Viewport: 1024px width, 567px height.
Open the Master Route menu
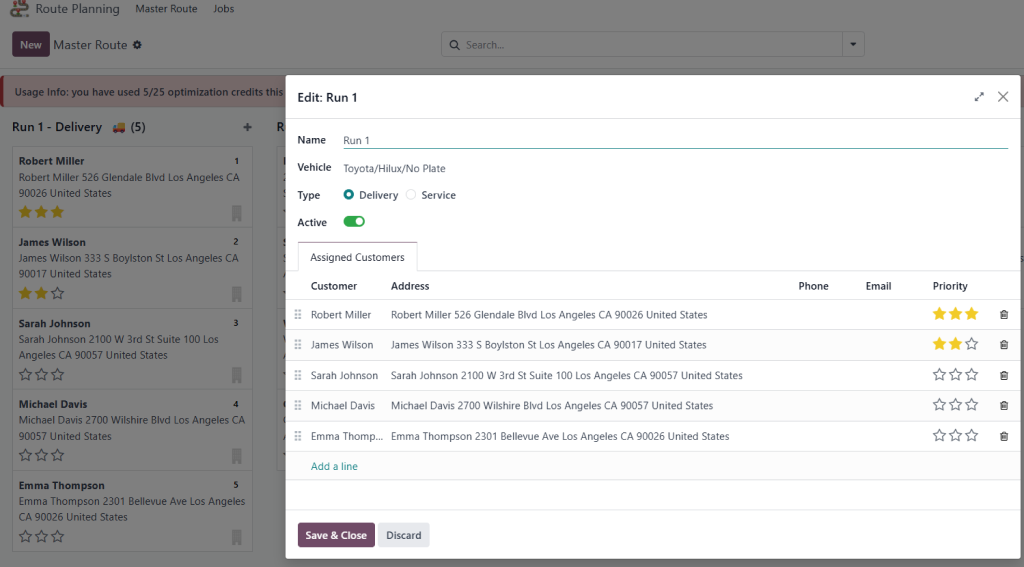[x=166, y=9]
